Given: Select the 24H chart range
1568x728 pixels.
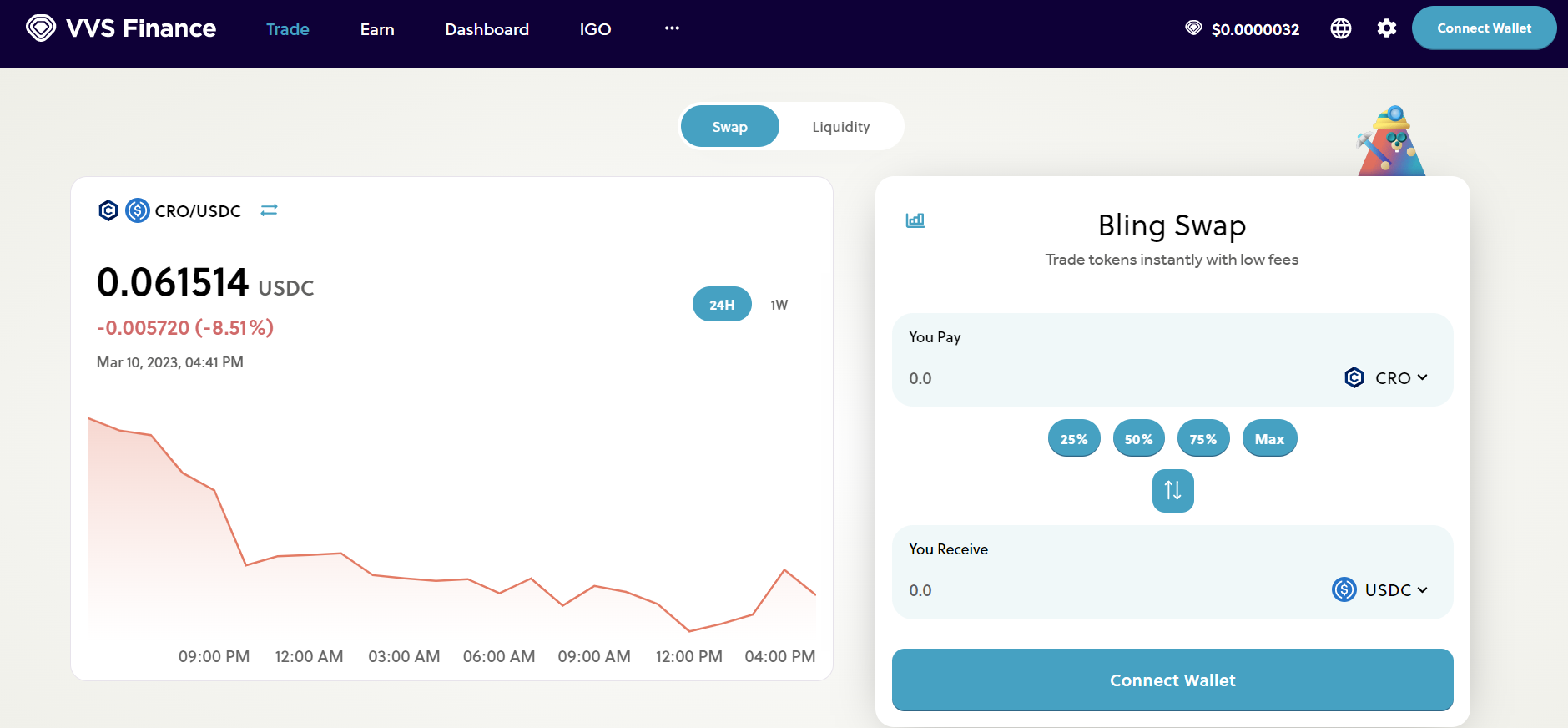Looking at the screenshot, I should pos(722,304).
